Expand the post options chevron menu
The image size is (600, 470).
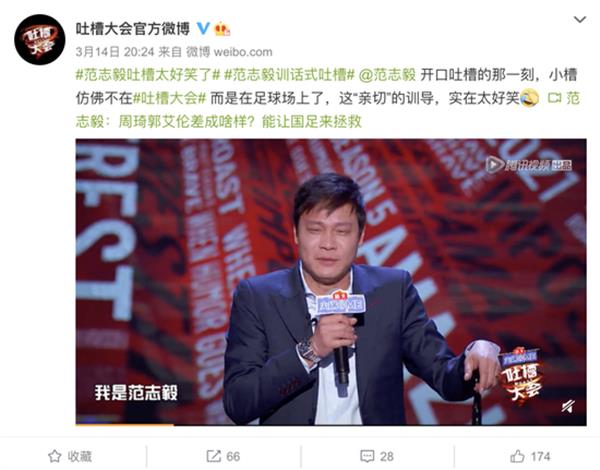pos(580,19)
